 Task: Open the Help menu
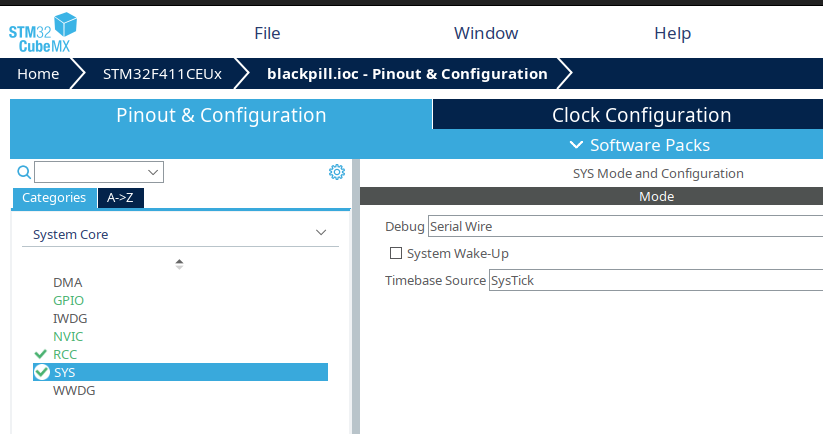tap(672, 33)
